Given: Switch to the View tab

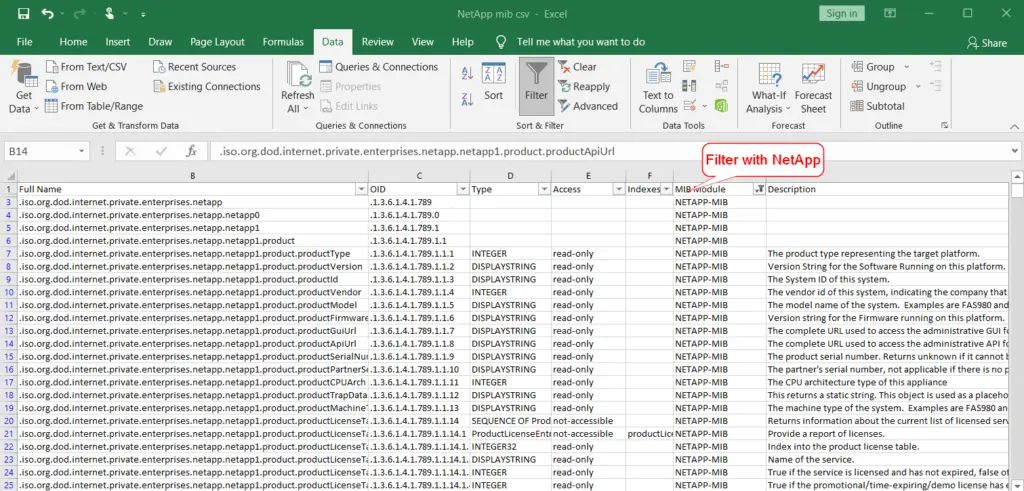Looking at the screenshot, I should (423, 42).
